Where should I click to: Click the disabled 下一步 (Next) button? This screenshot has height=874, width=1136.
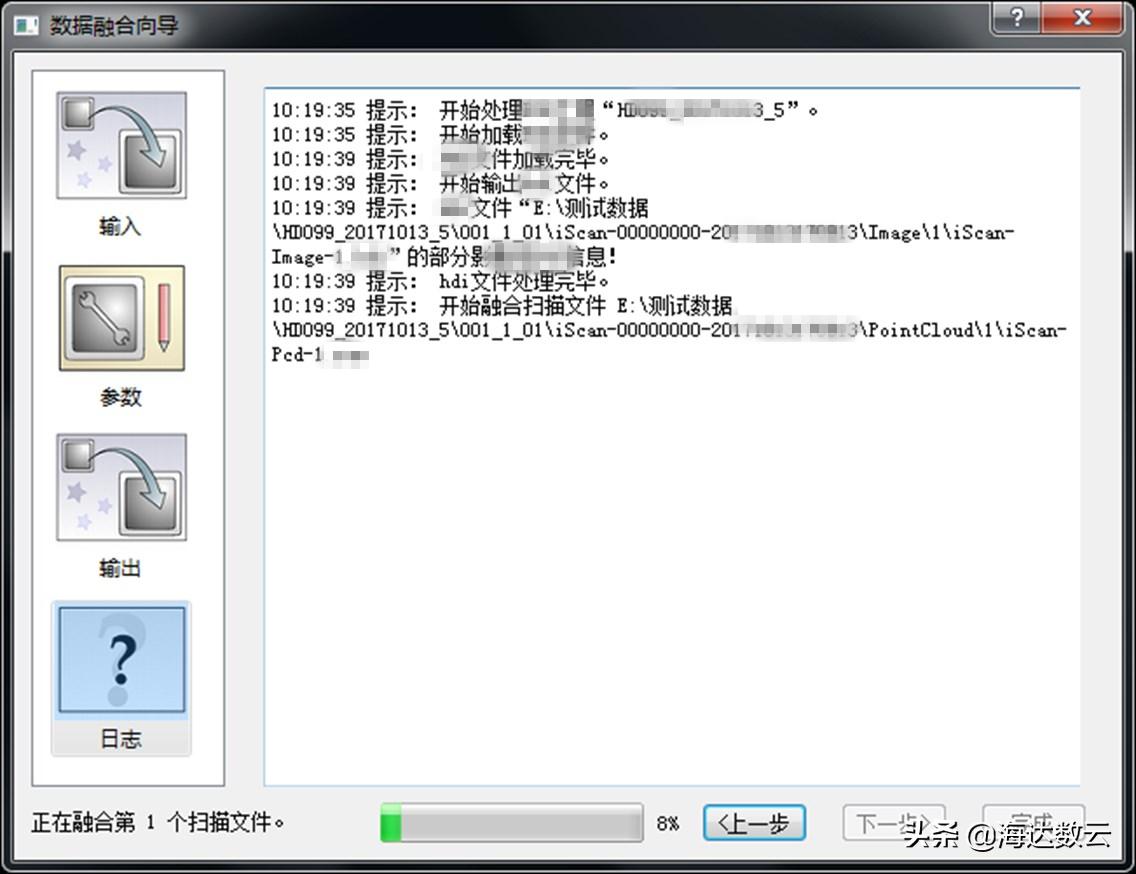[893, 822]
